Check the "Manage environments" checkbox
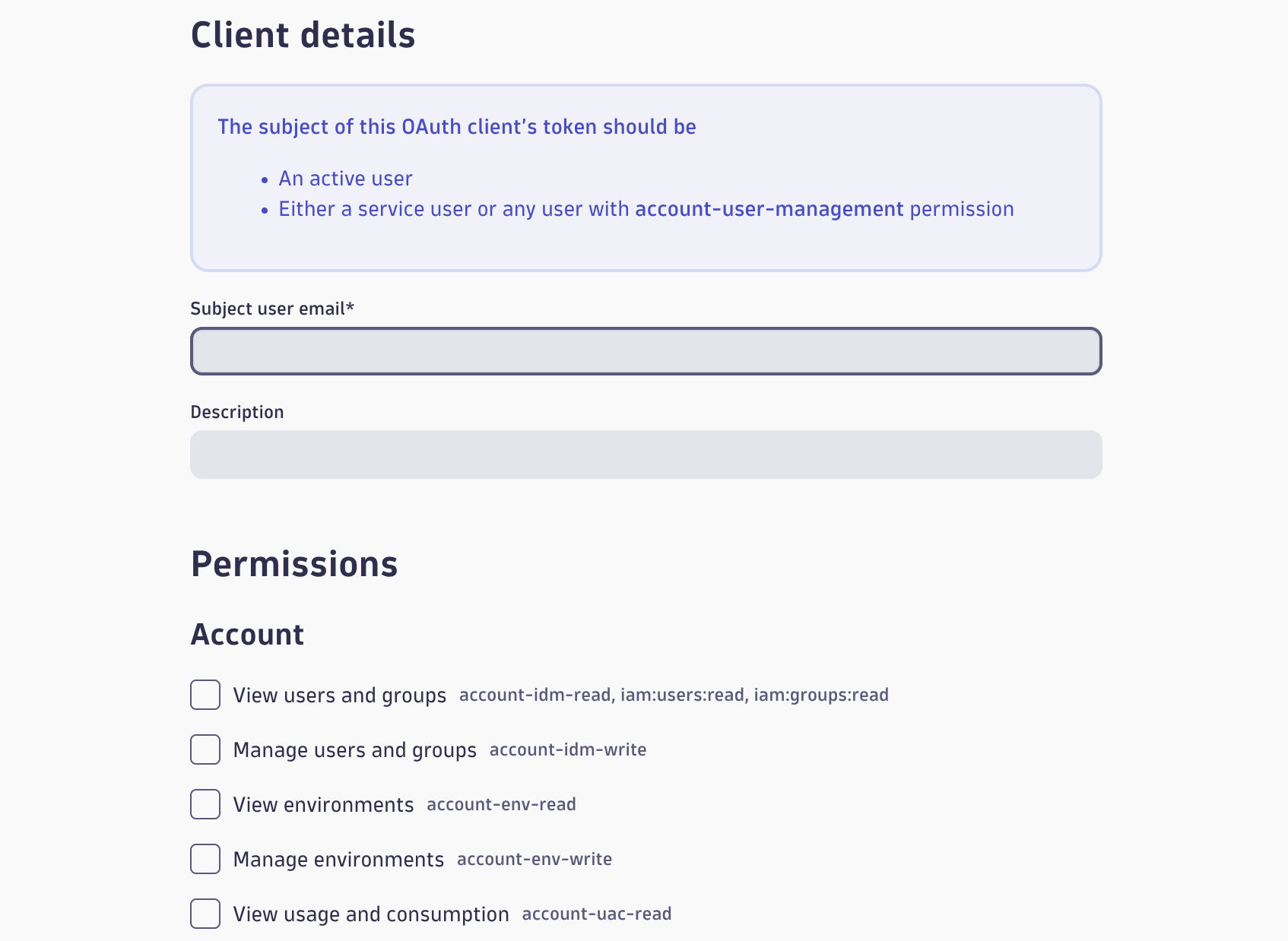This screenshot has width=1288, height=941. click(x=204, y=859)
